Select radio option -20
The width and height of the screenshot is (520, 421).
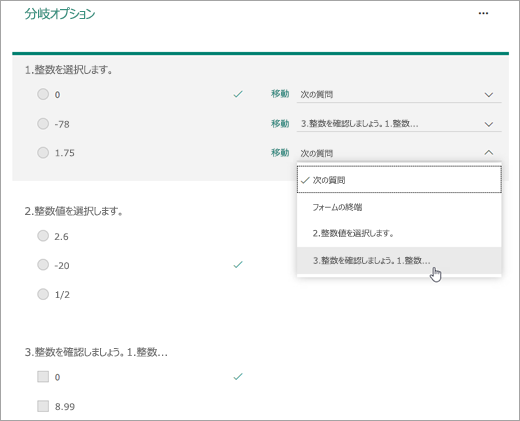[43, 265]
